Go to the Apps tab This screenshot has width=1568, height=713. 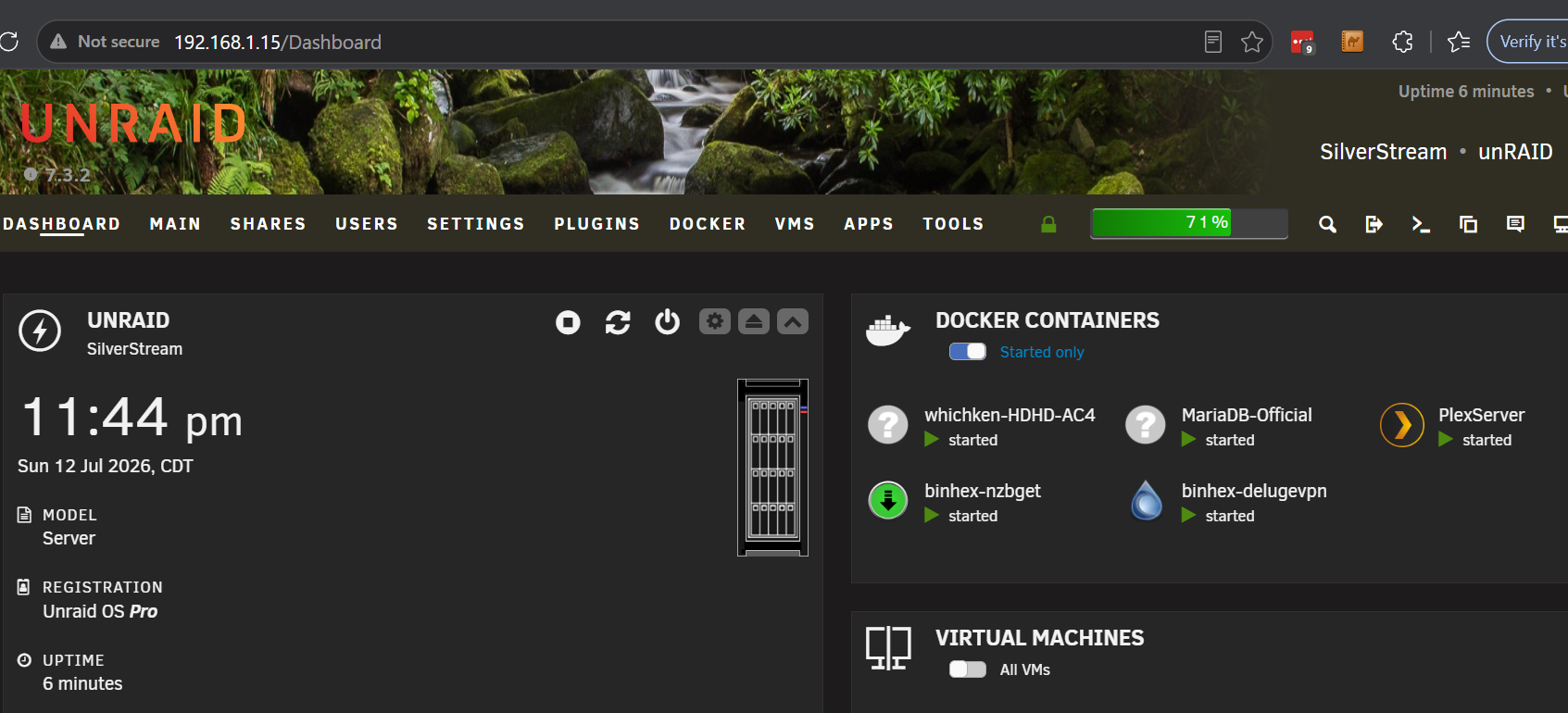coord(869,224)
